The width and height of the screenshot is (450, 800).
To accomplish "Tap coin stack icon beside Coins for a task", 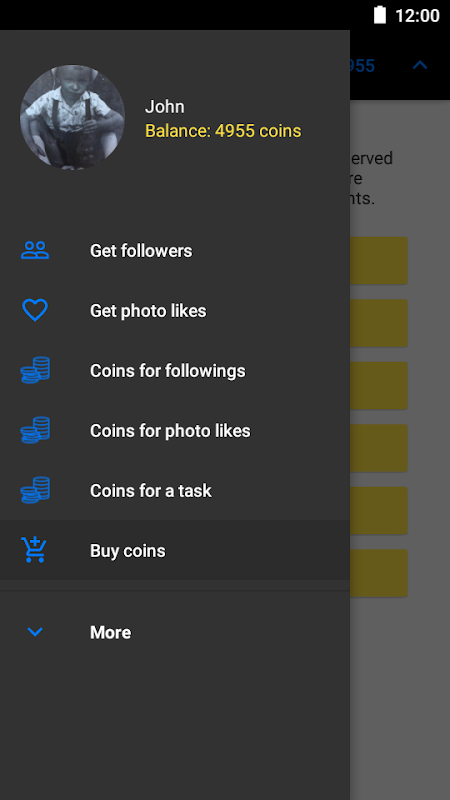I will pos(35,490).
